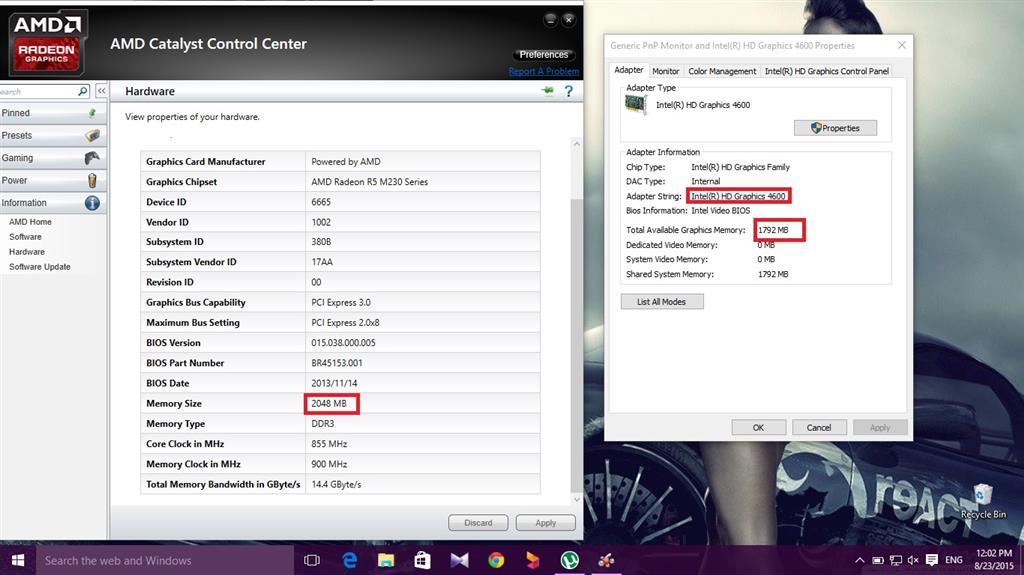
Task: Click the Power battery icon
Action: tap(92, 180)
